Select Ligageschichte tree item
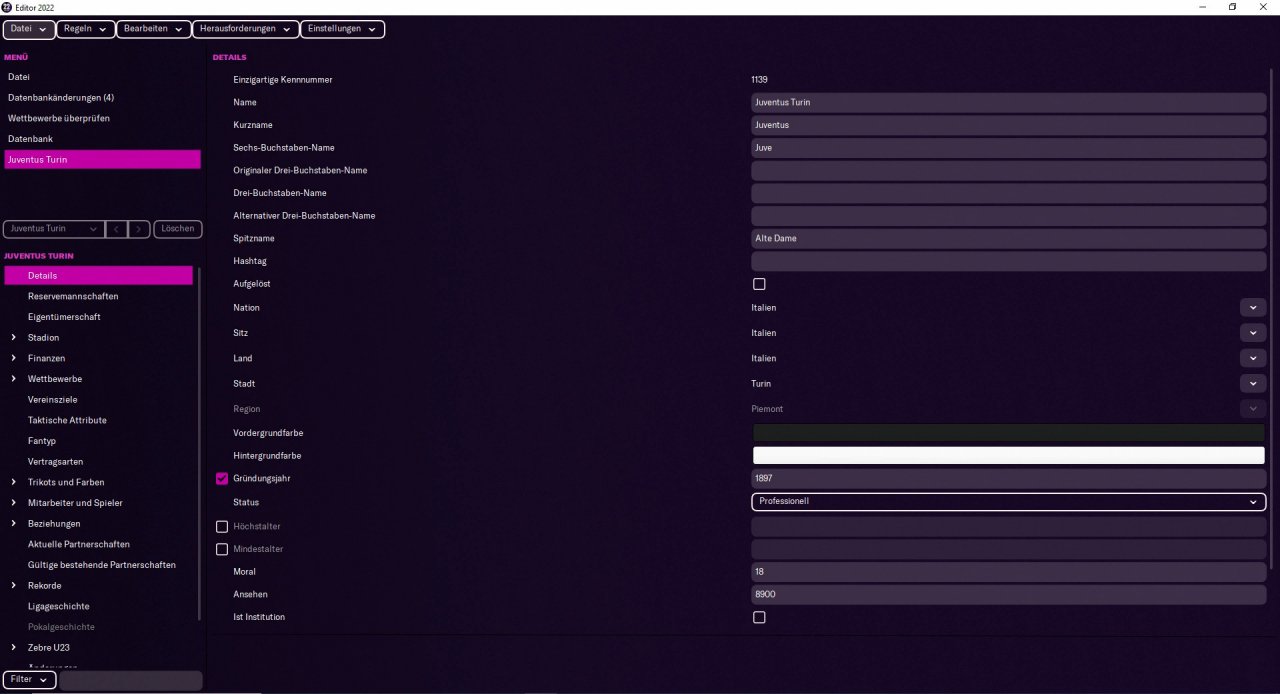 (x=58, y=606)
